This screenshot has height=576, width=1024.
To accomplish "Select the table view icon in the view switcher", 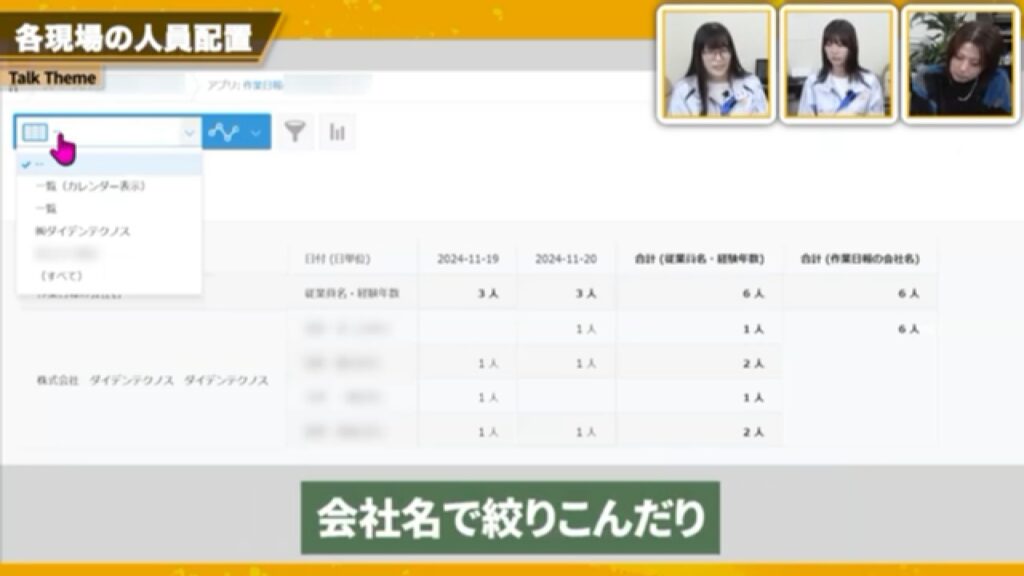I will click(x=34, y=131).
